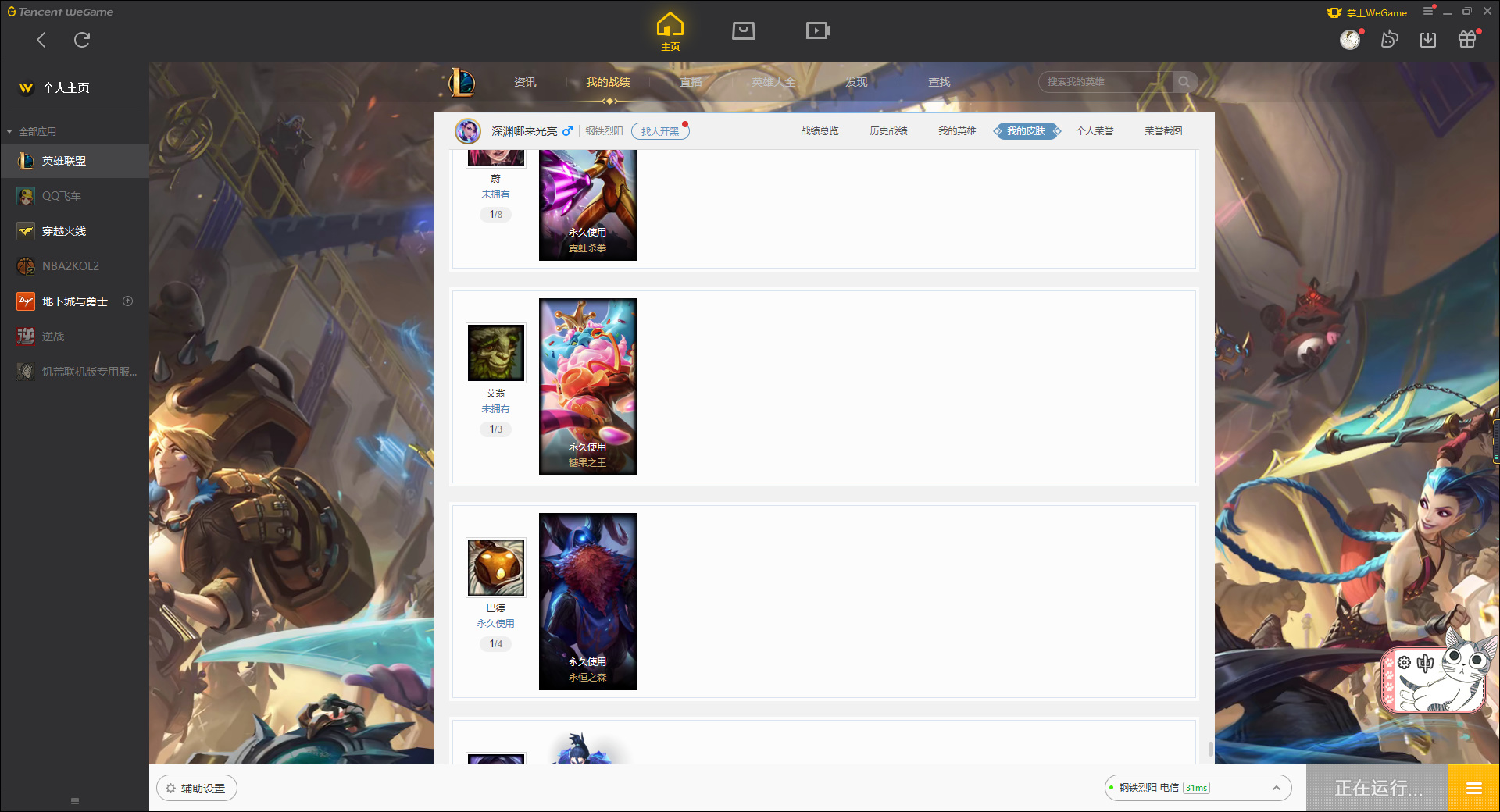Click the 1/4 skin count badge
Screen dimensions: 1500x812
[x=495, y=643]
